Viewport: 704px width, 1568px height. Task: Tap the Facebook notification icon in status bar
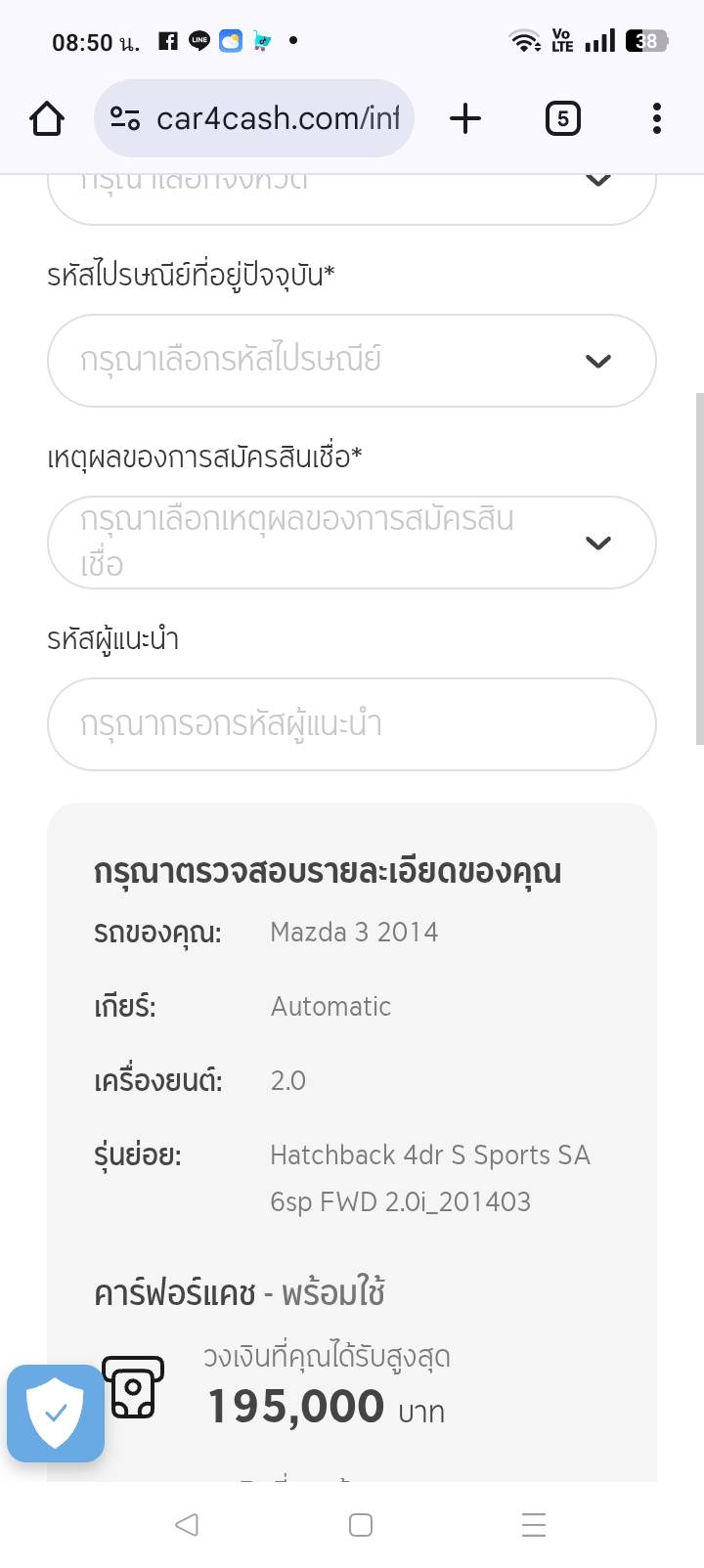168,41
